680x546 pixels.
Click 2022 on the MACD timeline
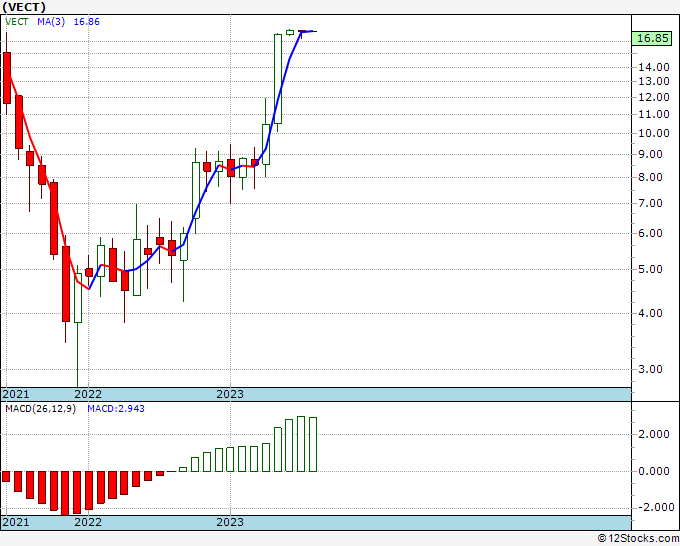point(88,522)
